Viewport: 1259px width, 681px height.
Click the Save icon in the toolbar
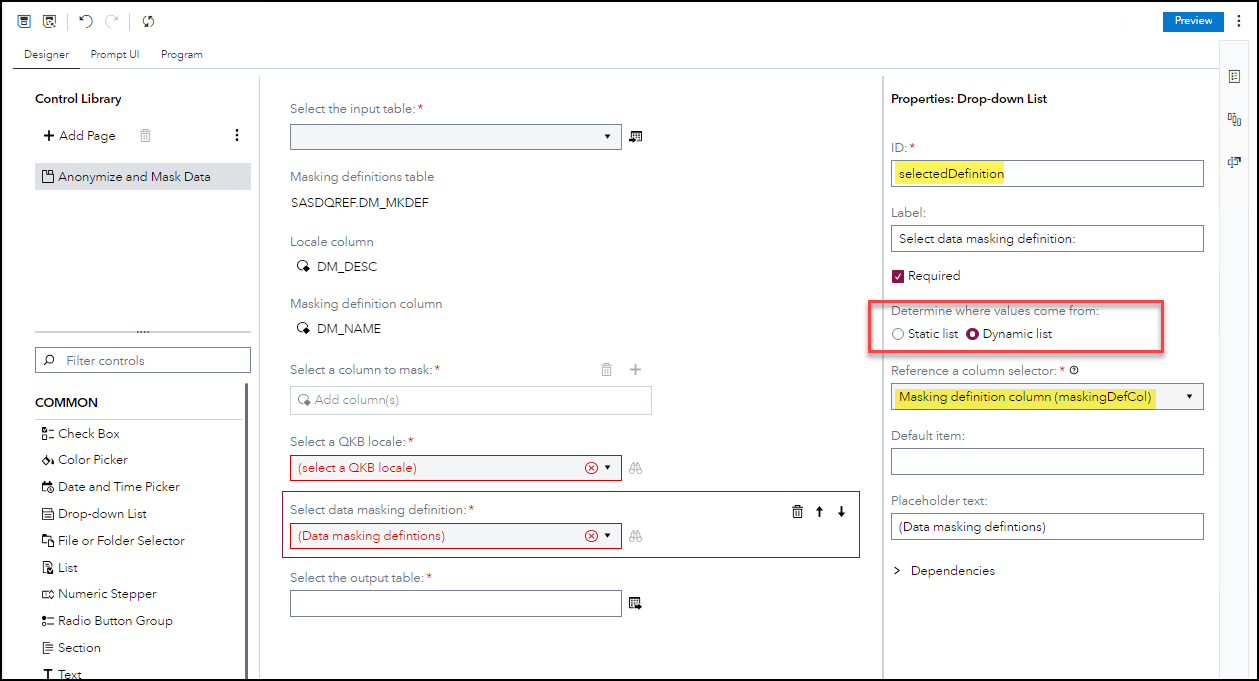[x=24, y=21]
